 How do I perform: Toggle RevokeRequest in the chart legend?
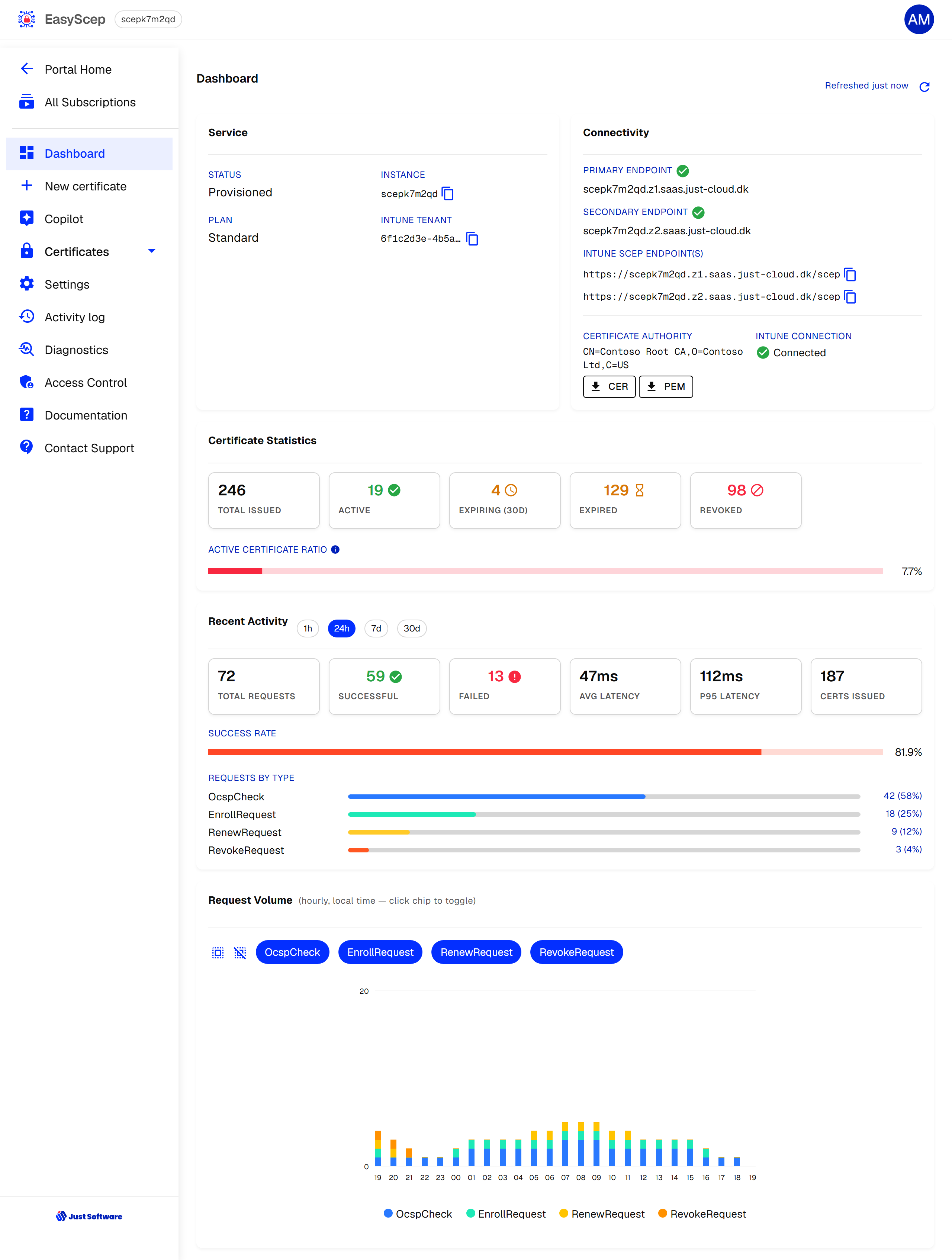tap(702, 1214)
